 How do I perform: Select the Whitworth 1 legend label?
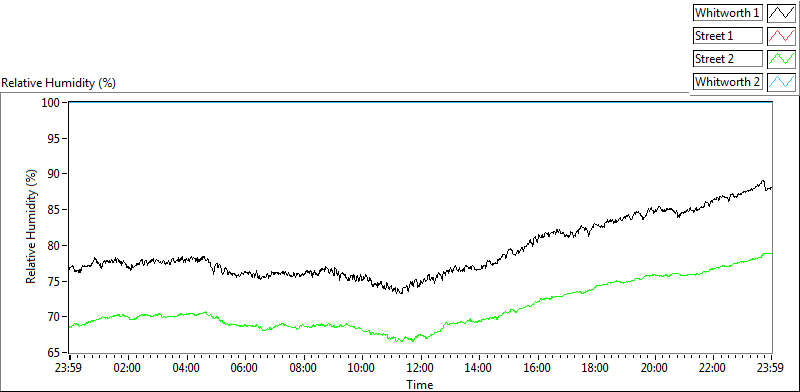click(728, 13)
